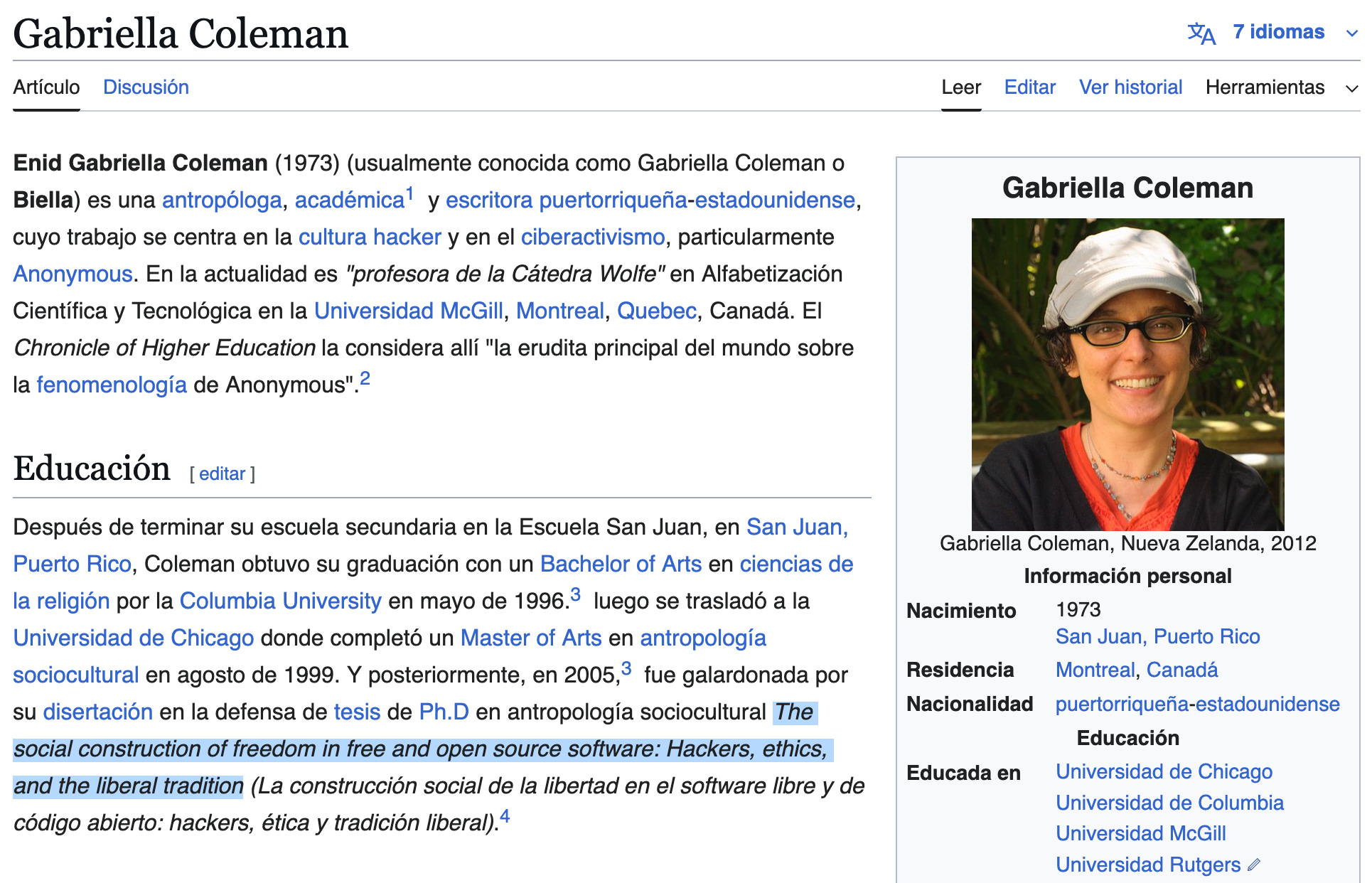Click the chevron next to Herramientas
The width and height of the screenshot is (1372, 883).
click(1352, 88)
